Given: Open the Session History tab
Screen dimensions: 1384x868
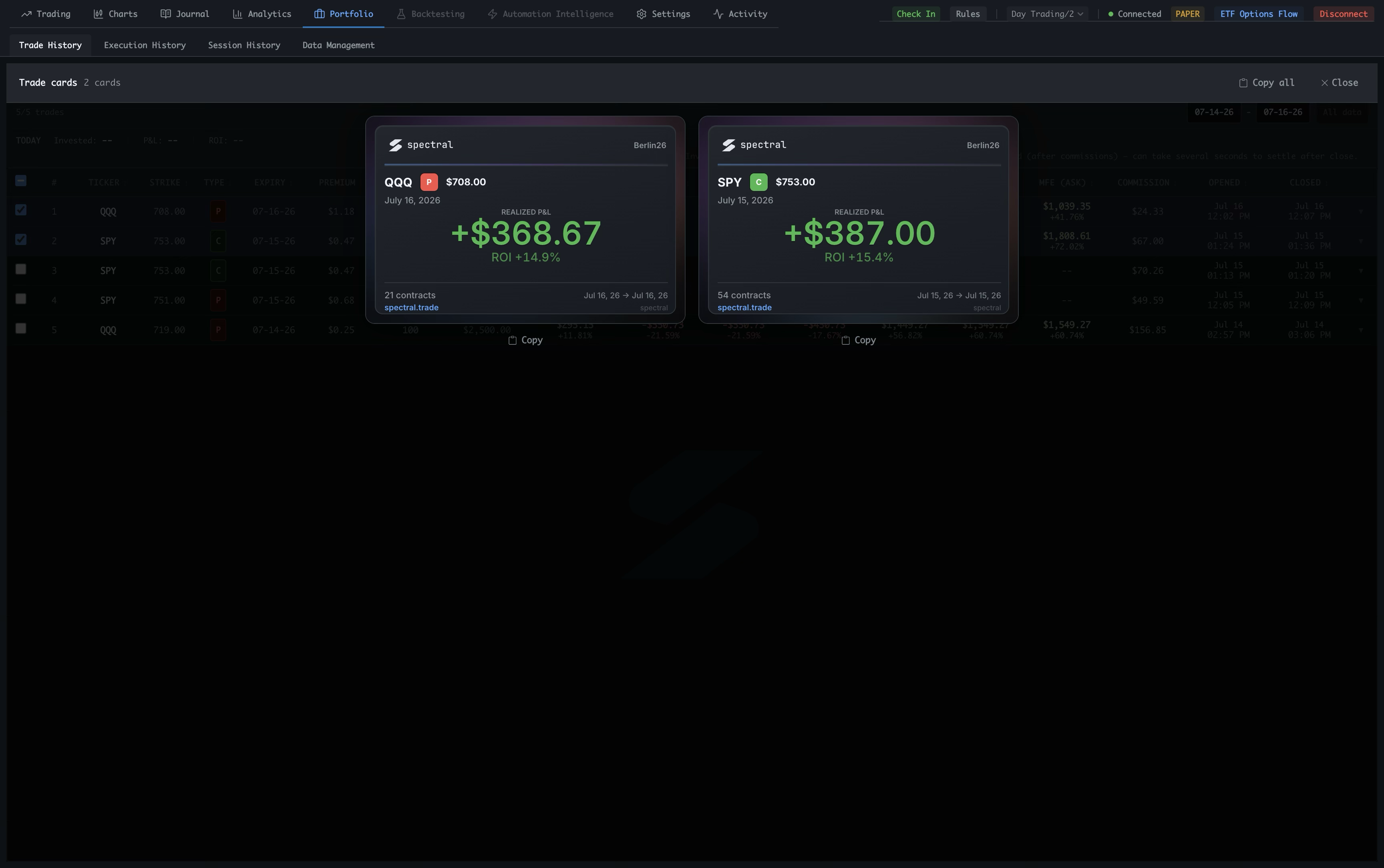Looking at the screenshot, I should click(244, 45).
